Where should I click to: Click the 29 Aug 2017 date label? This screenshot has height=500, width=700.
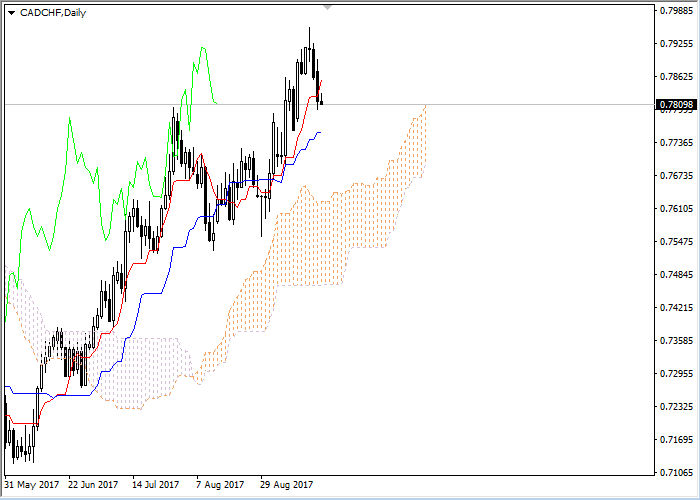click(287, 485)
